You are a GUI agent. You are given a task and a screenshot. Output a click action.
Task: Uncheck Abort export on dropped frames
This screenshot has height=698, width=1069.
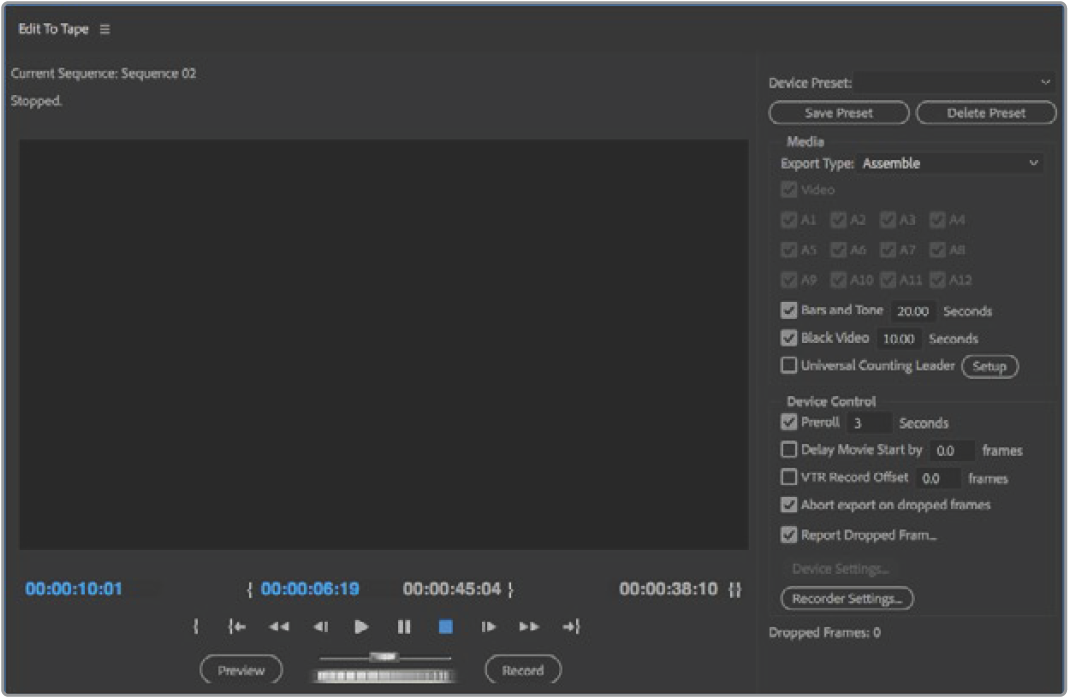tap(789, 505)
